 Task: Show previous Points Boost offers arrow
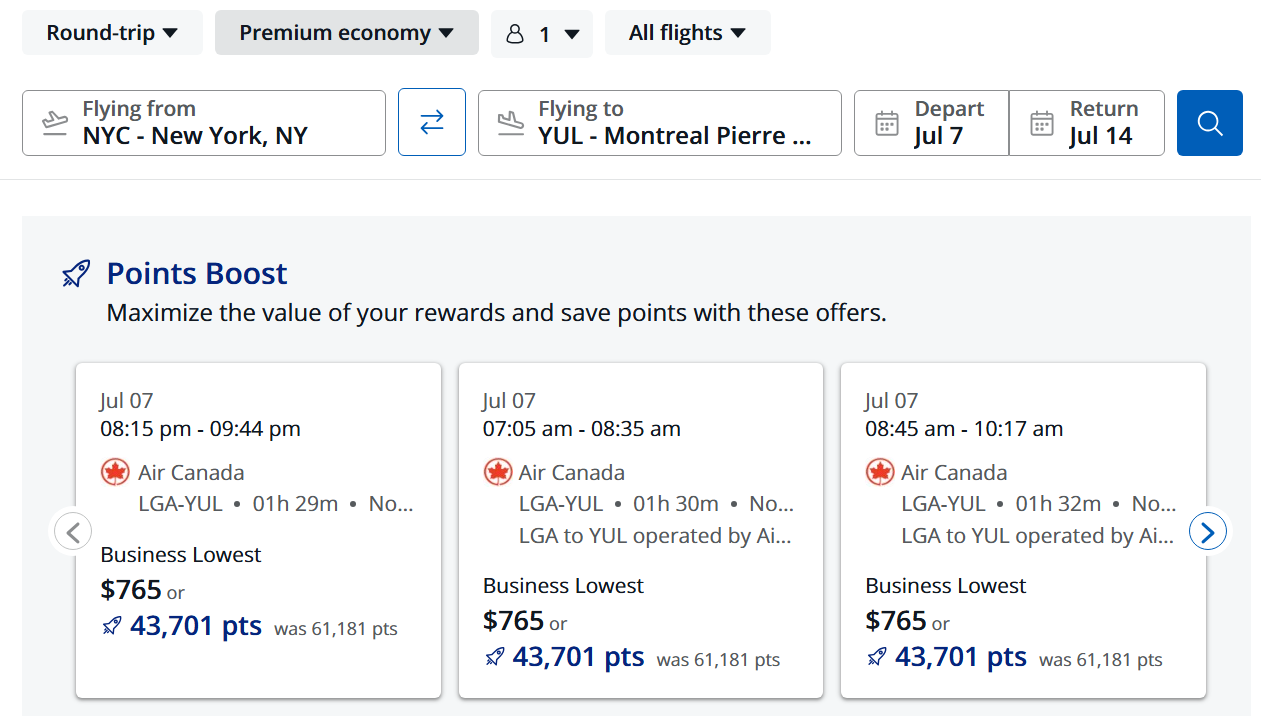(72, 532)
